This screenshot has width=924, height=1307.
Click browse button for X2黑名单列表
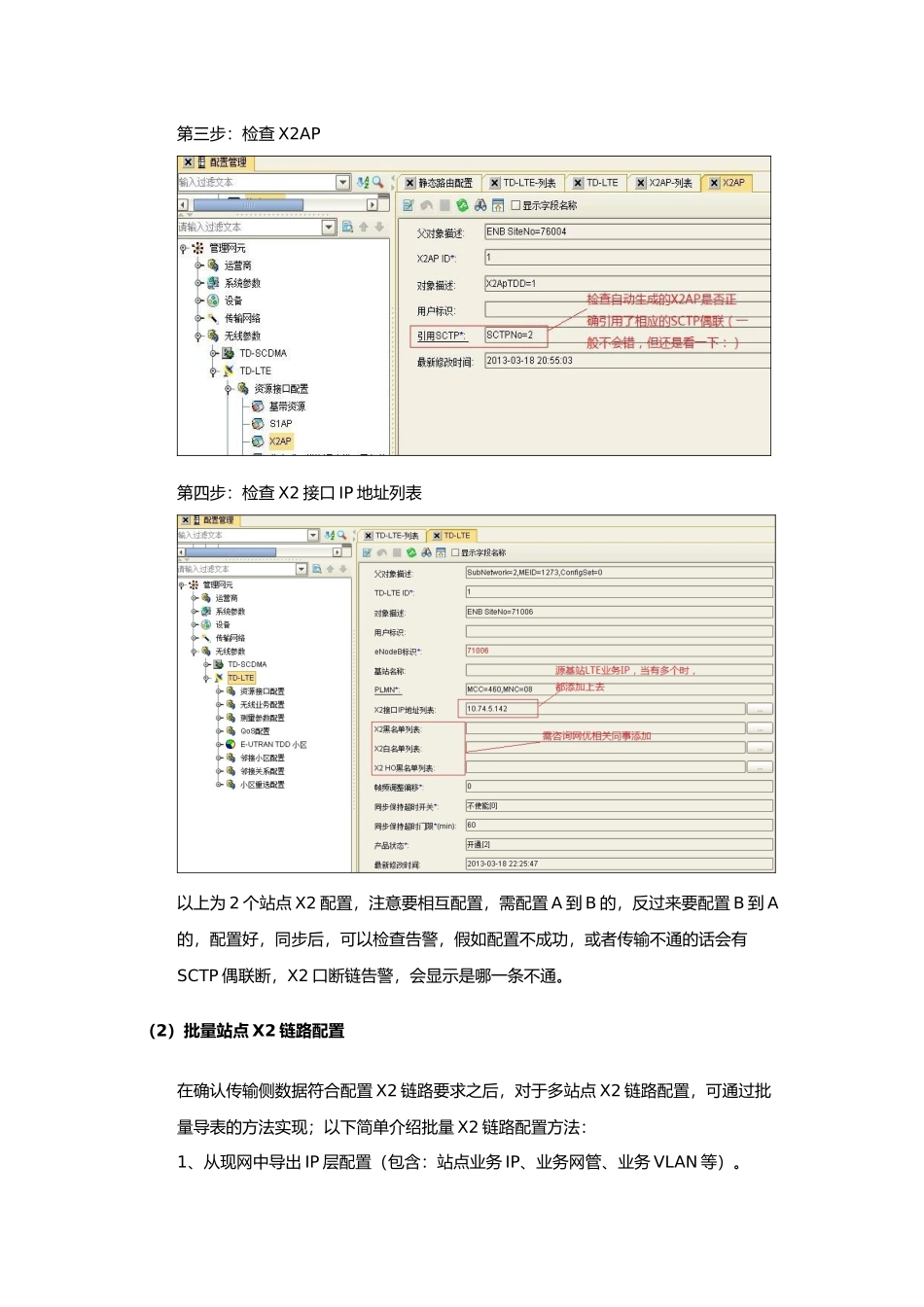click(760, 729)
